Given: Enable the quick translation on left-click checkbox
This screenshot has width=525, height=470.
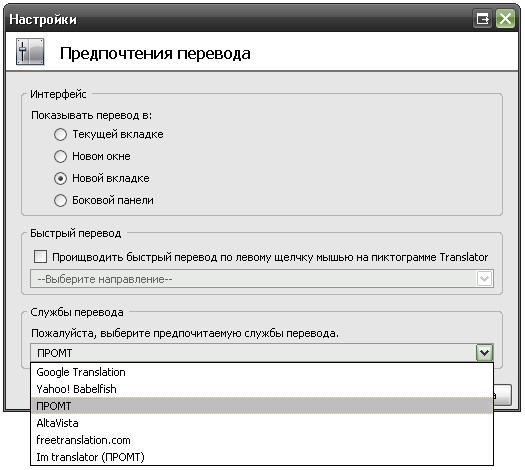Looking at the screenshot, I should coord(41,257).
